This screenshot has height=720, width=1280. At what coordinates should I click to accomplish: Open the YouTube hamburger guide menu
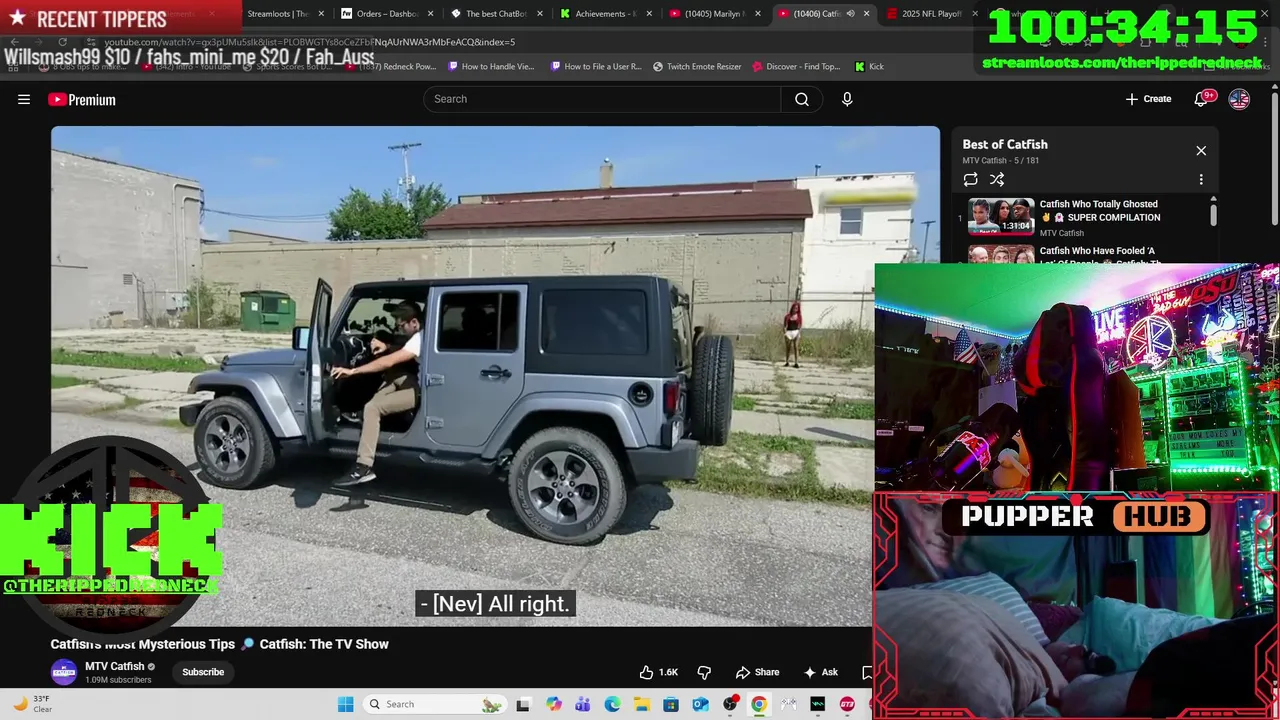pos(24,99)
